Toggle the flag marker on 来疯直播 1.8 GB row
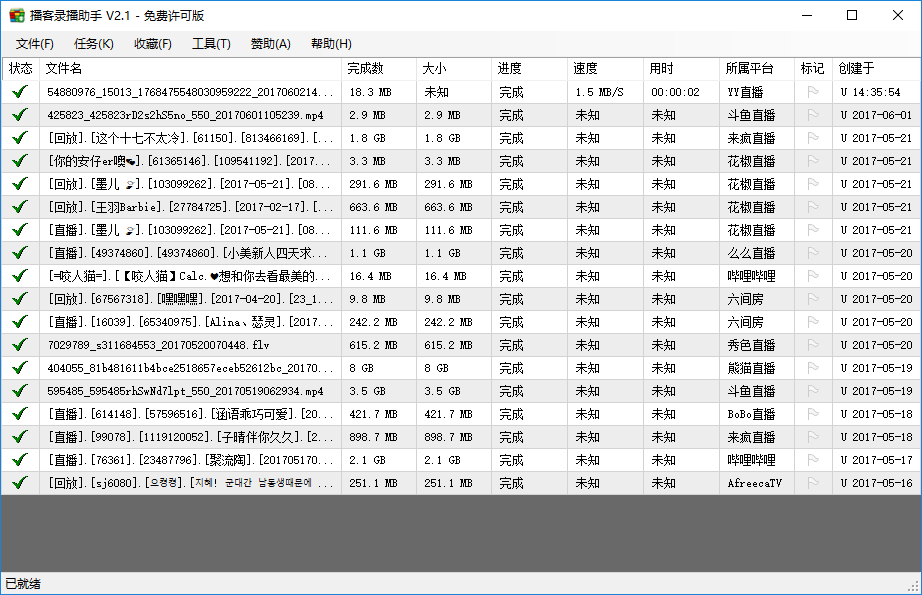This screenshot has width=922, height=595. (813, 138)
